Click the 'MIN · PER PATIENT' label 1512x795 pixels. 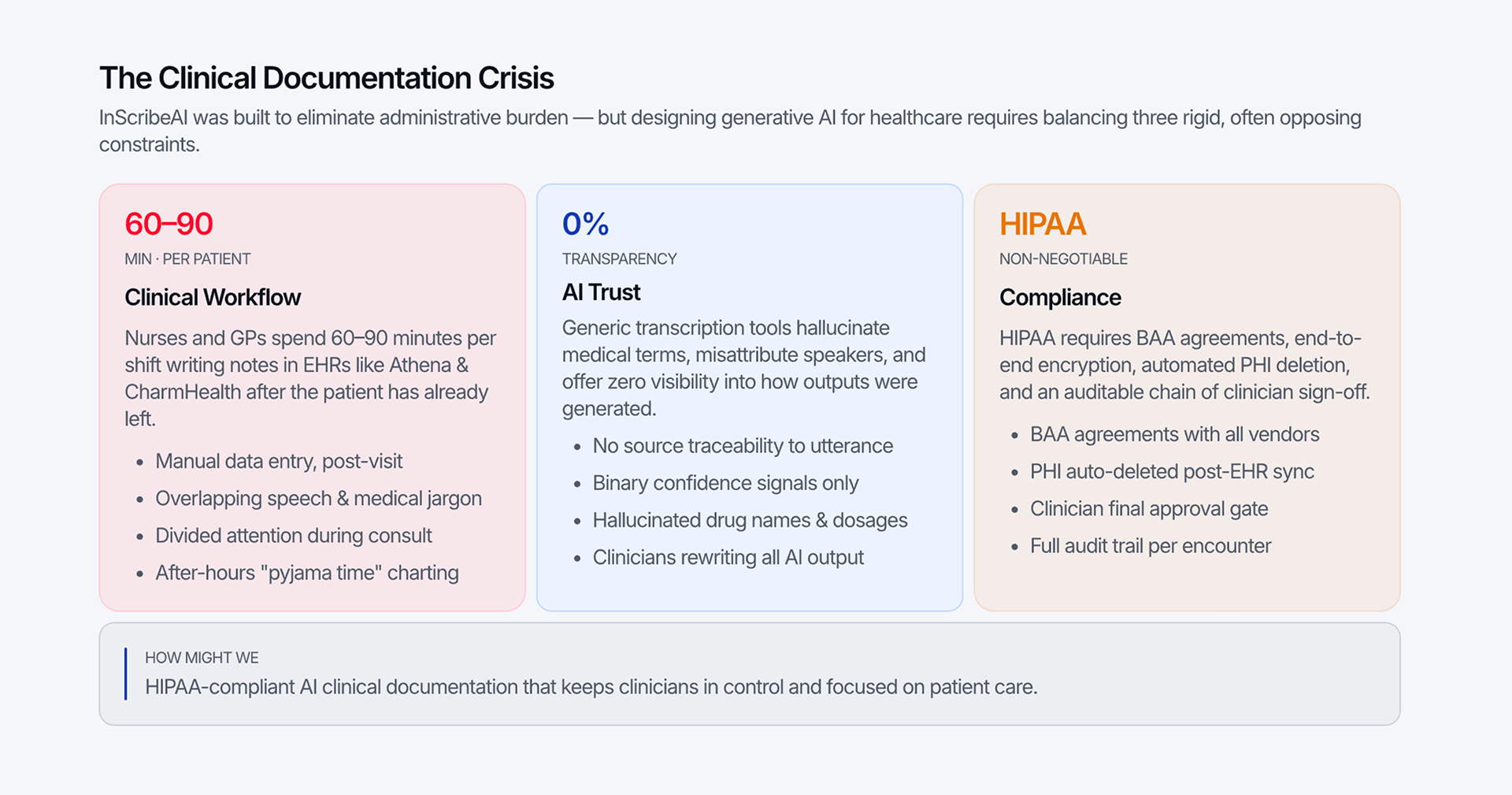187,258
